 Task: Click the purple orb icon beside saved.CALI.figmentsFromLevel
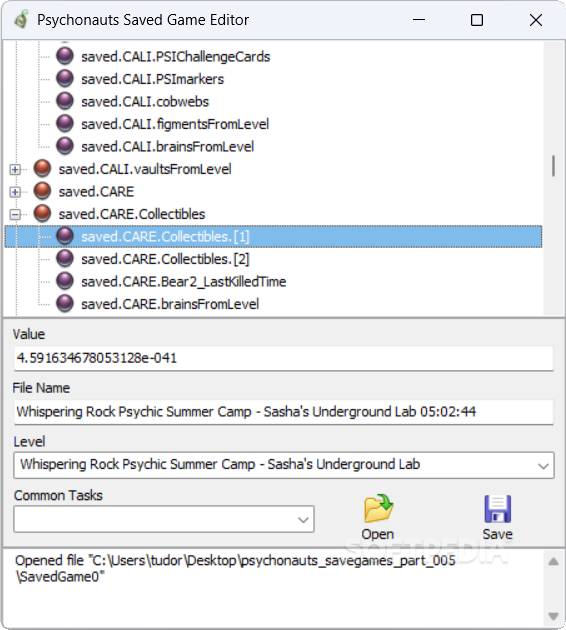(x=65, y=124)
